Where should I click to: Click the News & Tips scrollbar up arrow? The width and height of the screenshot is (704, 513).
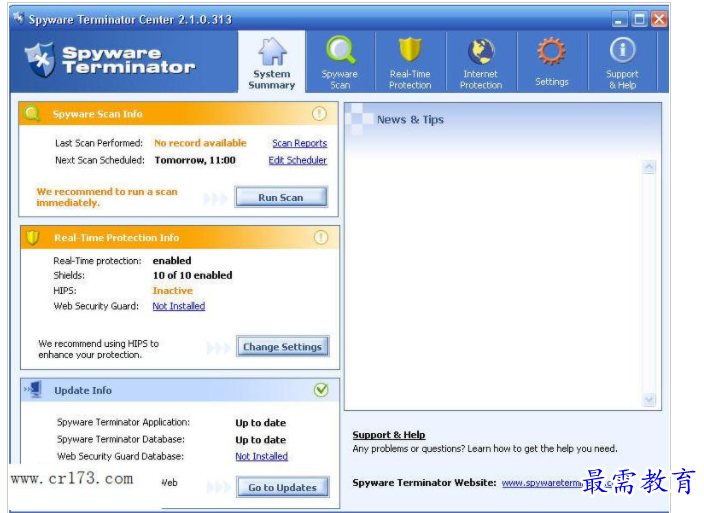(x=649, y=167)
